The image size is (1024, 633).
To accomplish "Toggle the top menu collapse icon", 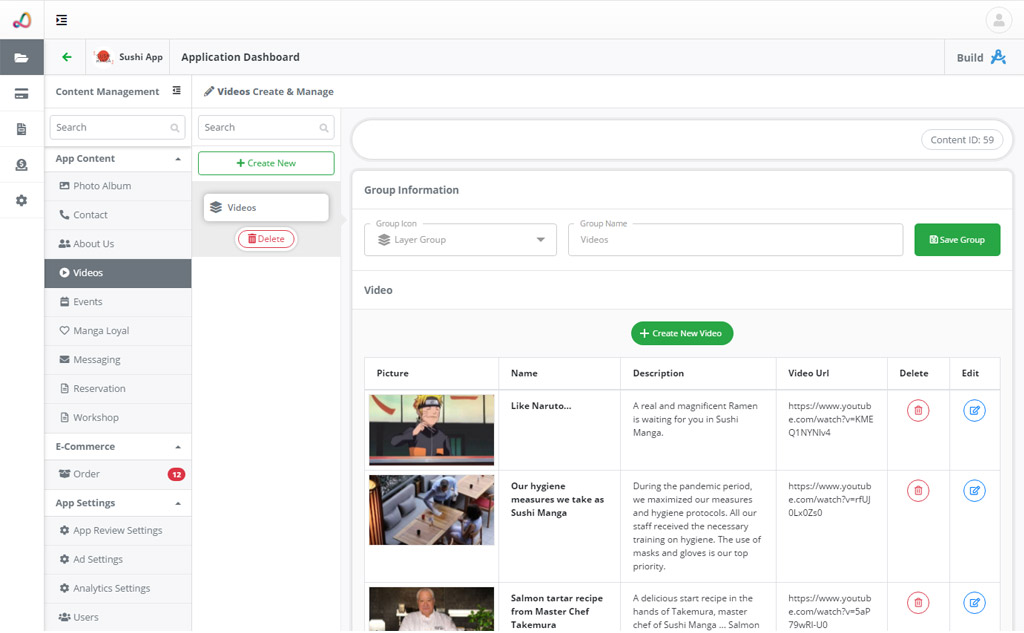I will click(x=61, y=20).
